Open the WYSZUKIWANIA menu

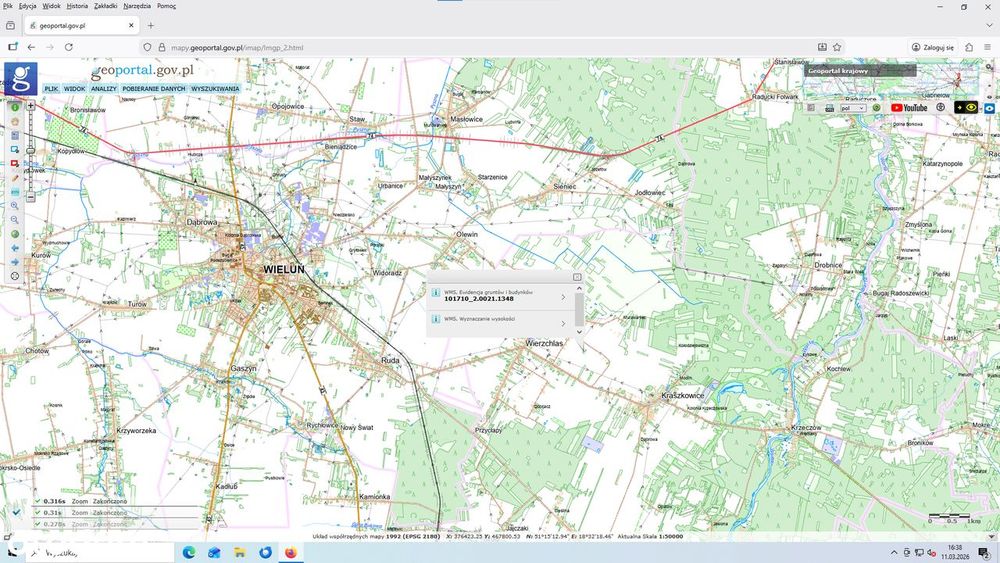coord(215,89)
